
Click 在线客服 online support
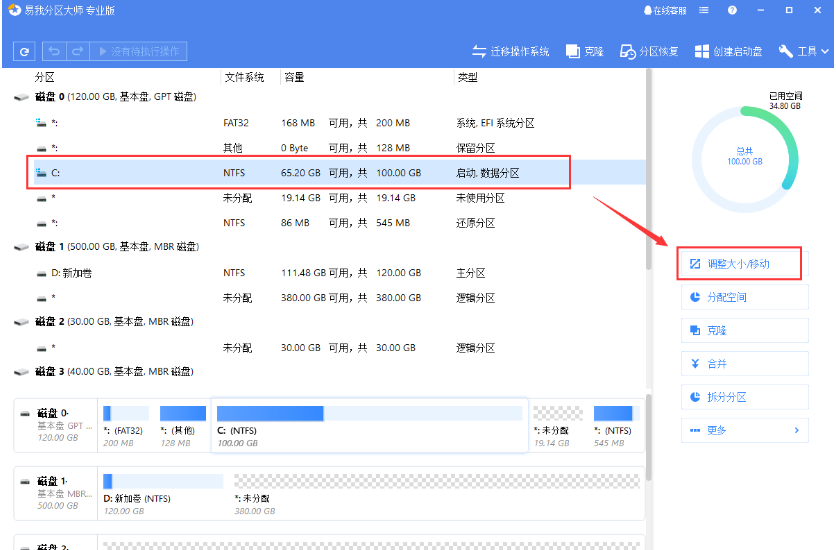coord(665,10)
